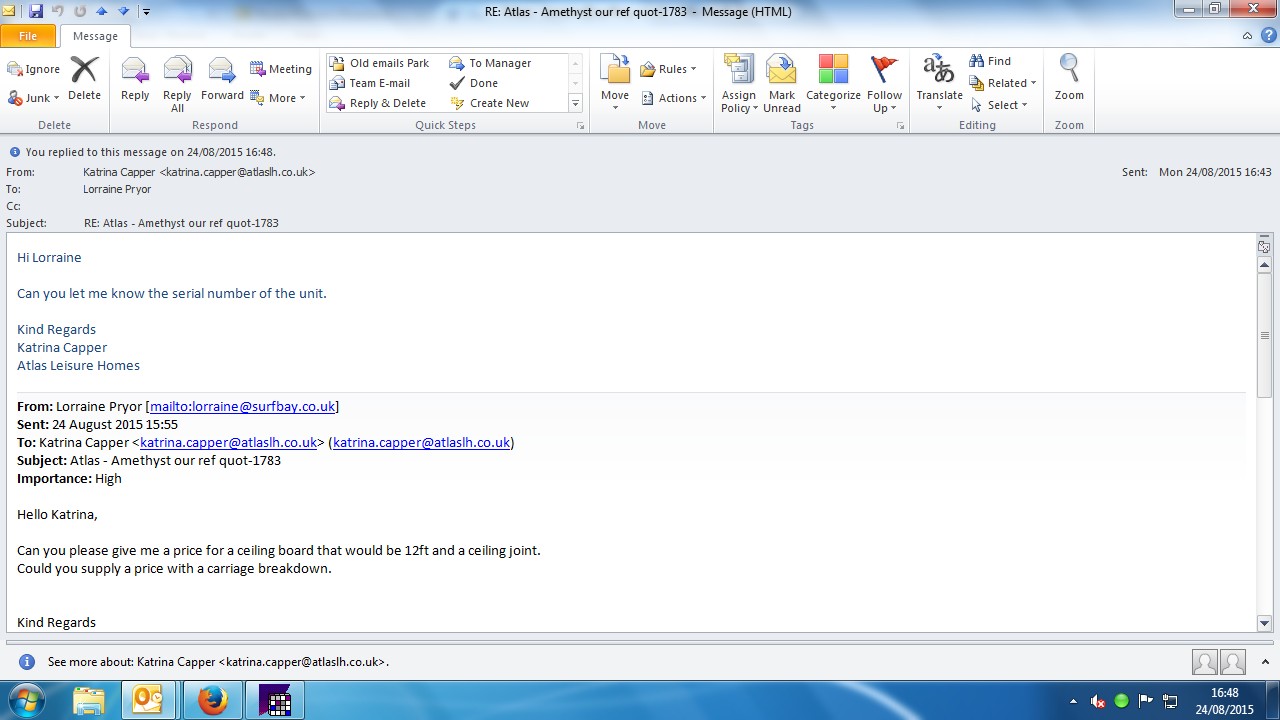Switch to Outlook on the taskbar
Screen dimensions: 1280x720
pos(148,700)
